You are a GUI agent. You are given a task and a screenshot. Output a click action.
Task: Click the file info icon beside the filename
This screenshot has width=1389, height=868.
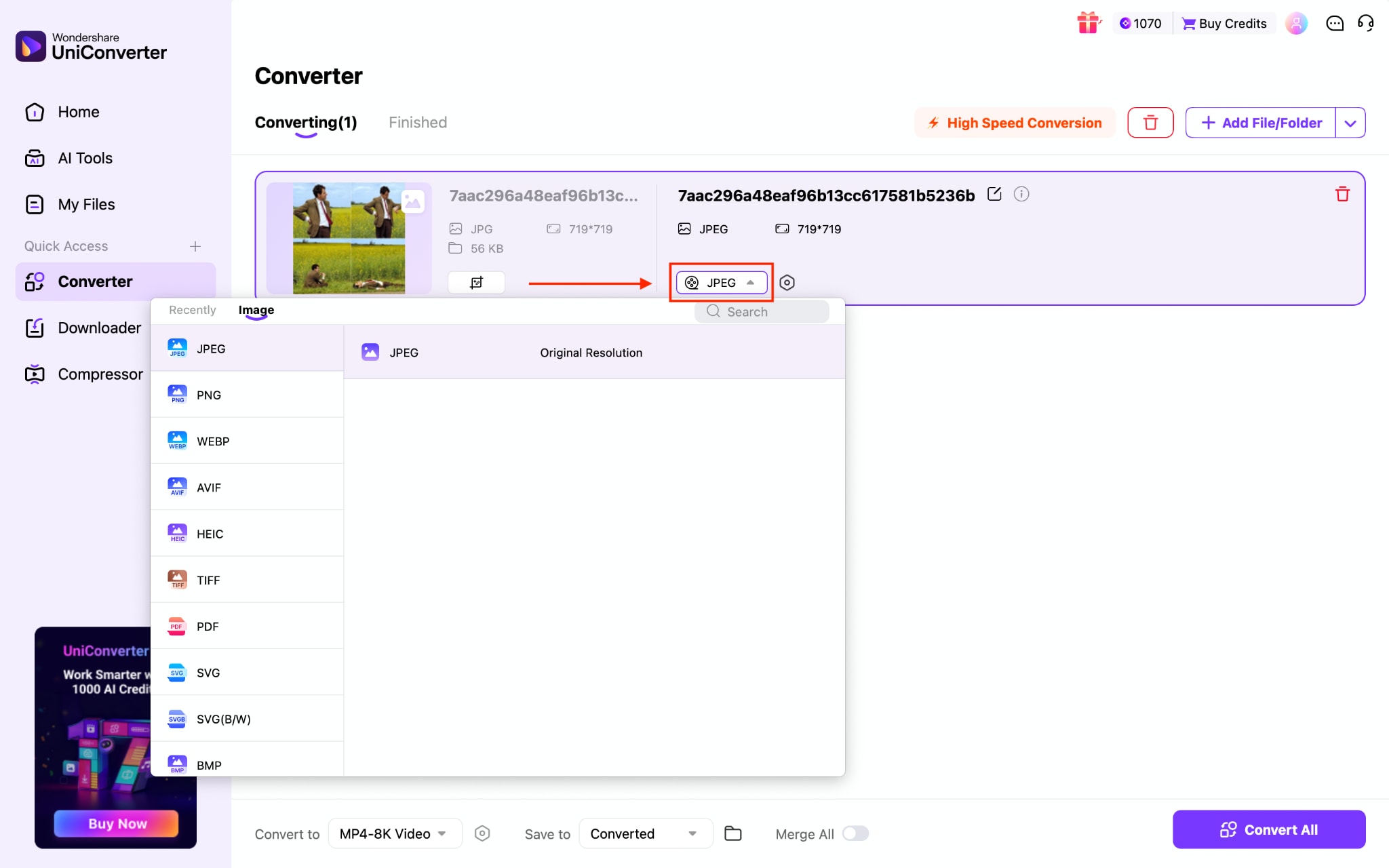pos(1021,194)
